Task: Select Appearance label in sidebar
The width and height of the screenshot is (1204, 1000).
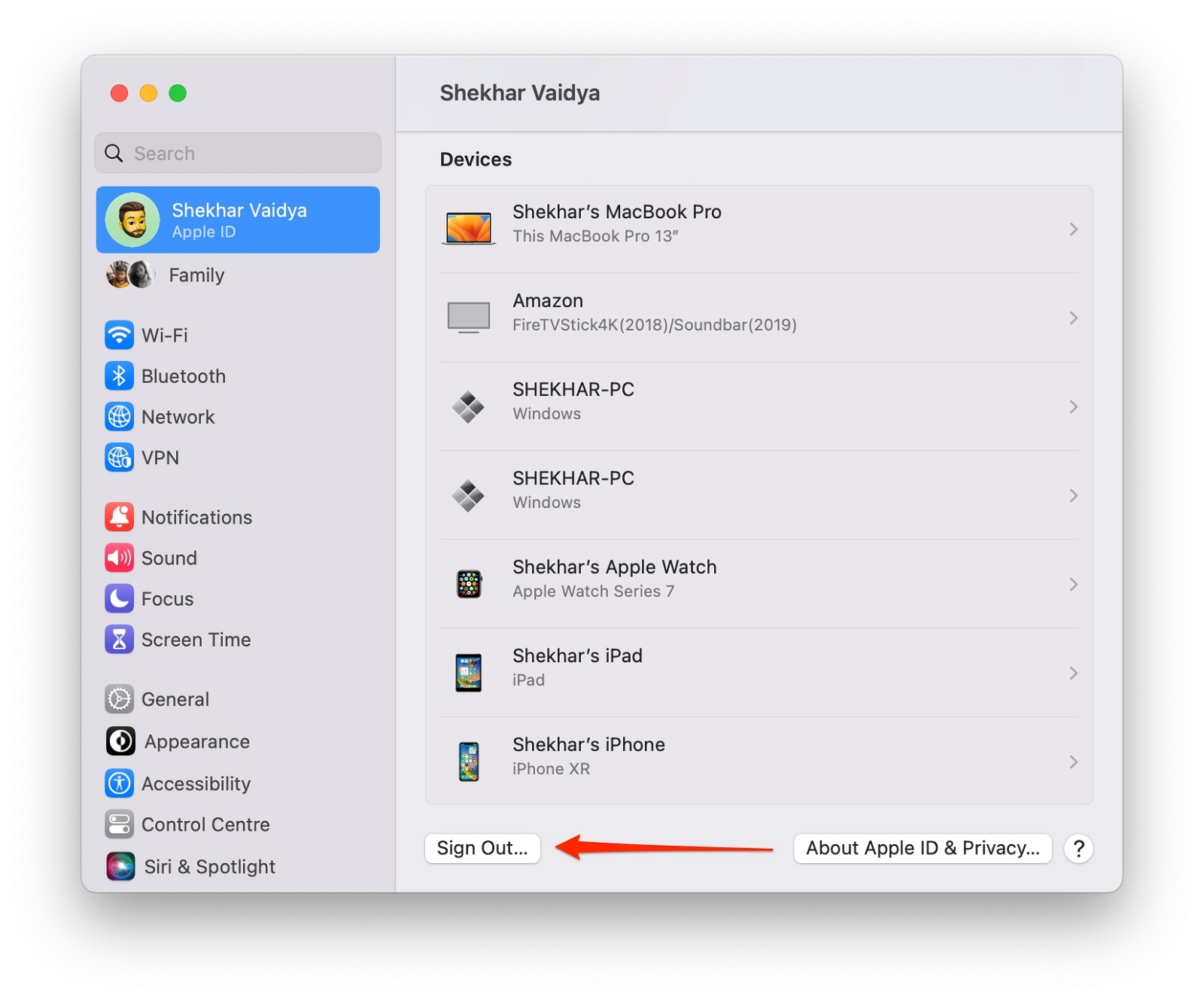Action: [x=197, y=741]
